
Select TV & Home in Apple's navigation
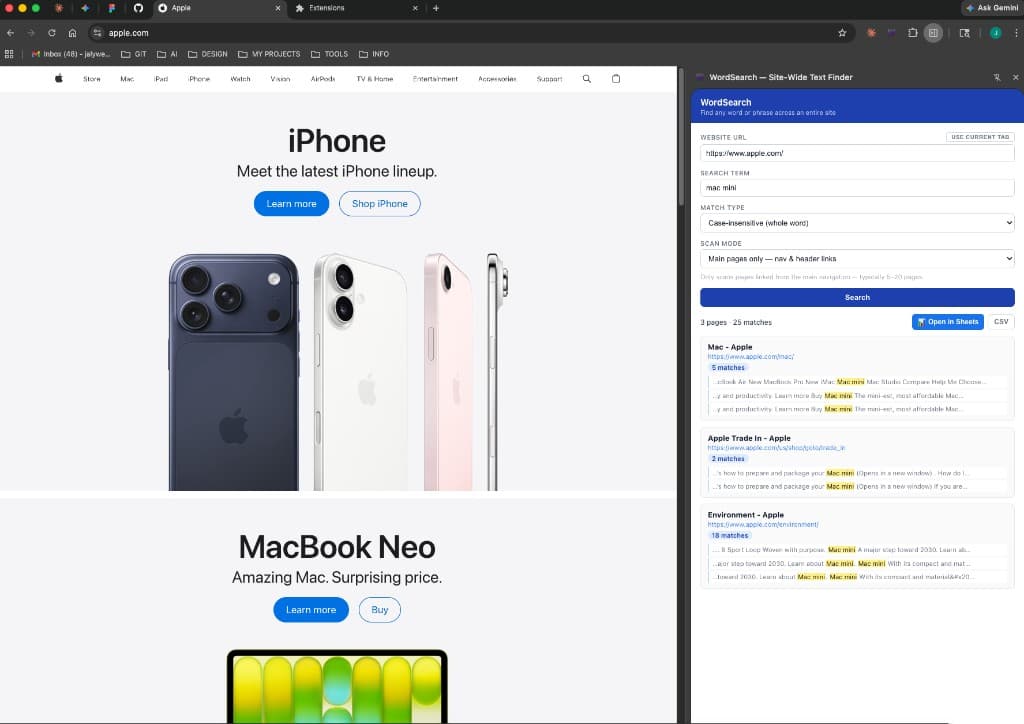374,78
